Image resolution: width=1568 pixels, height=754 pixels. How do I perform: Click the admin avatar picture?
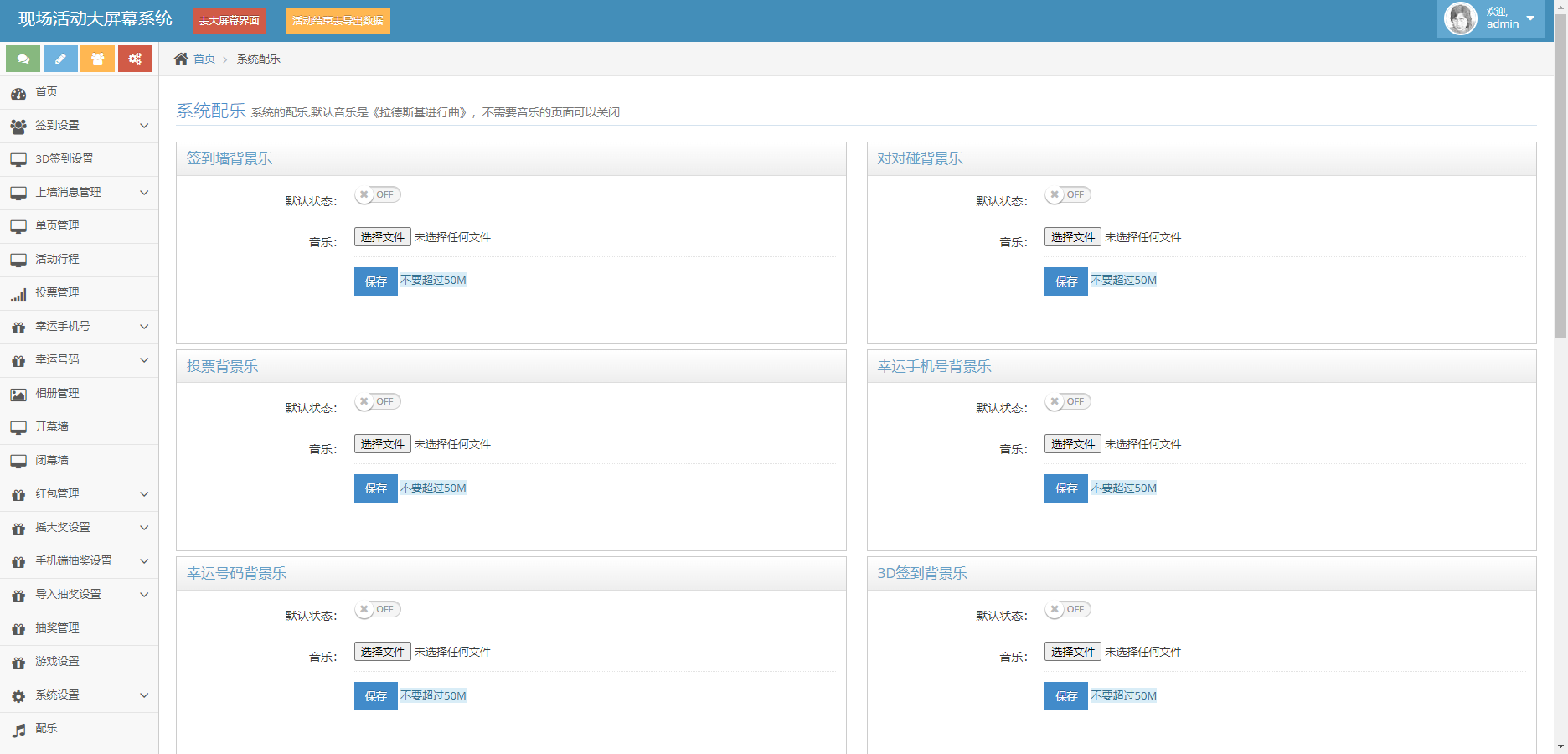point(1461,18)
